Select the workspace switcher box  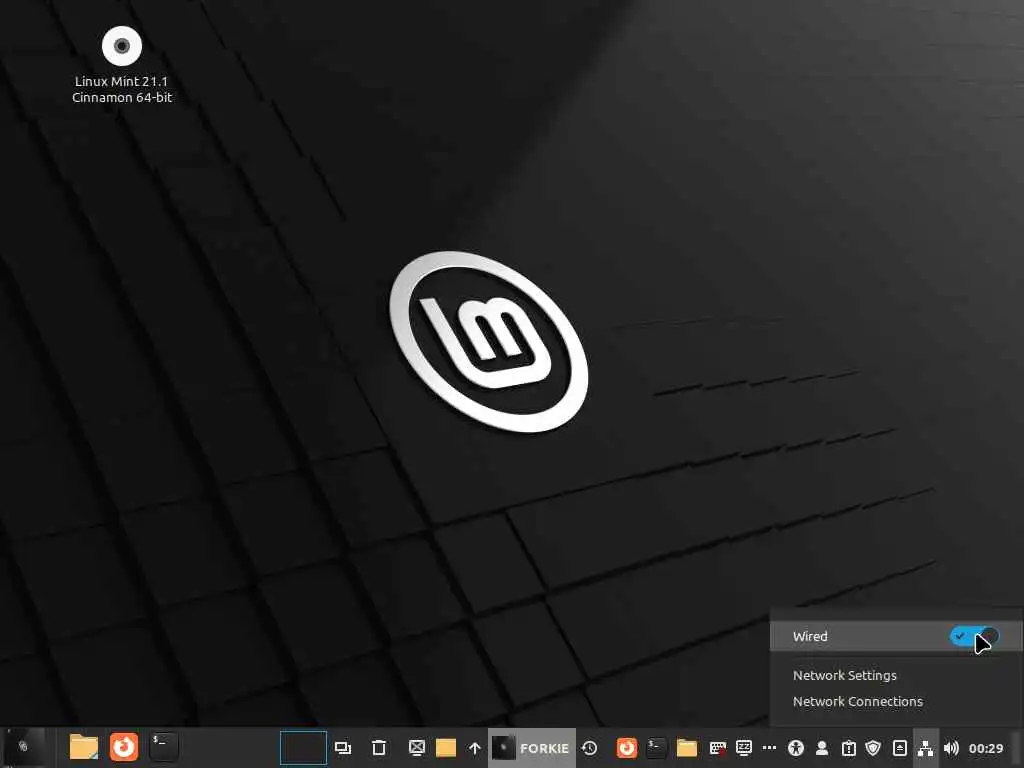(304, 748)
